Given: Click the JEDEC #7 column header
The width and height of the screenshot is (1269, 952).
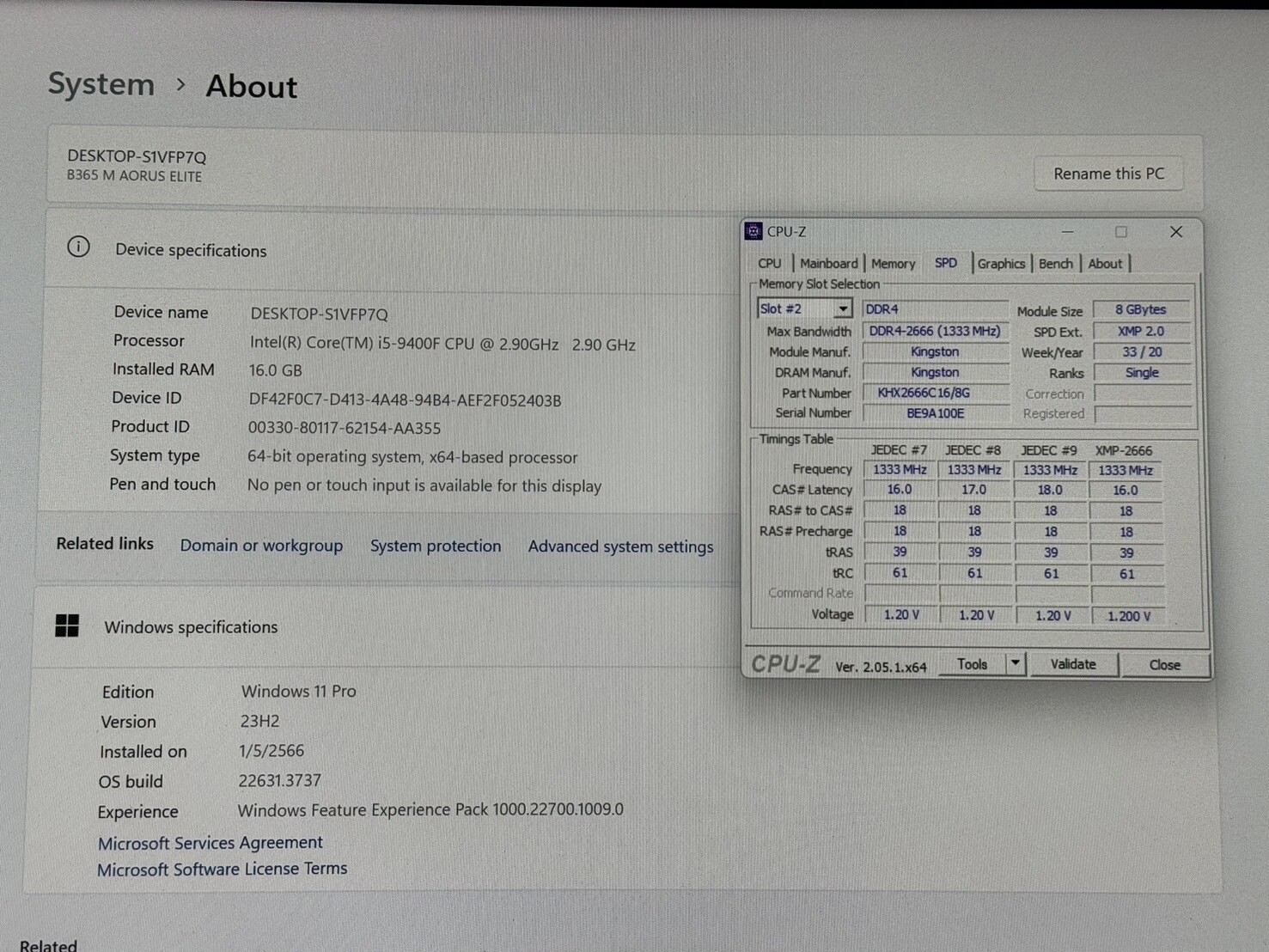Looking at the screenshot, I should coord(899,450).
